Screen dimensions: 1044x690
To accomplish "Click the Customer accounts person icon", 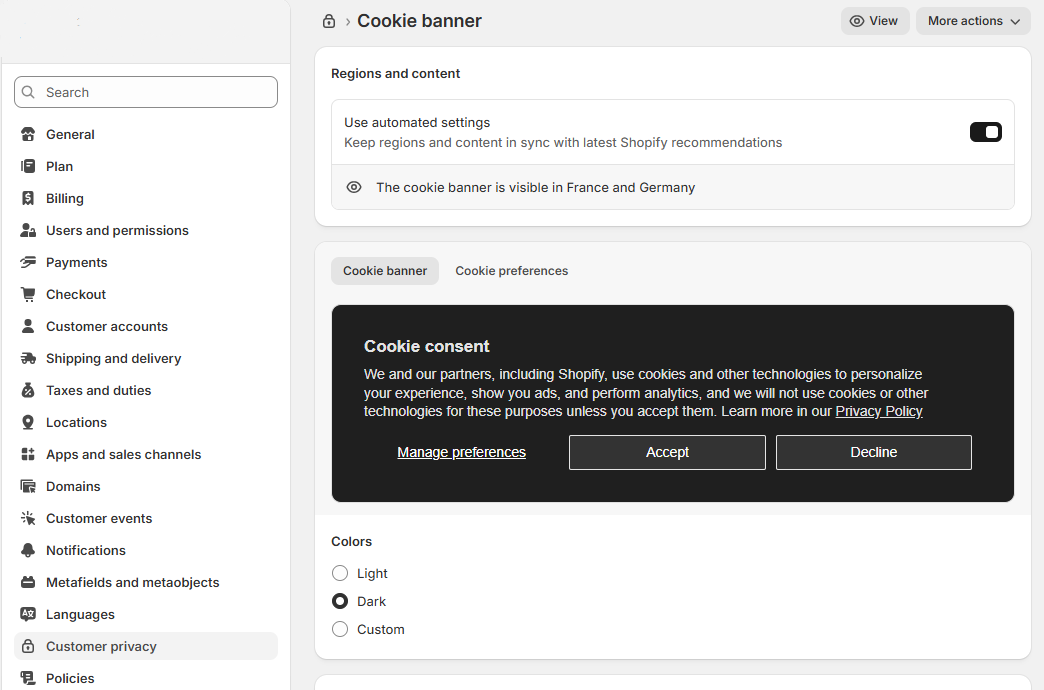I will 28,326.
